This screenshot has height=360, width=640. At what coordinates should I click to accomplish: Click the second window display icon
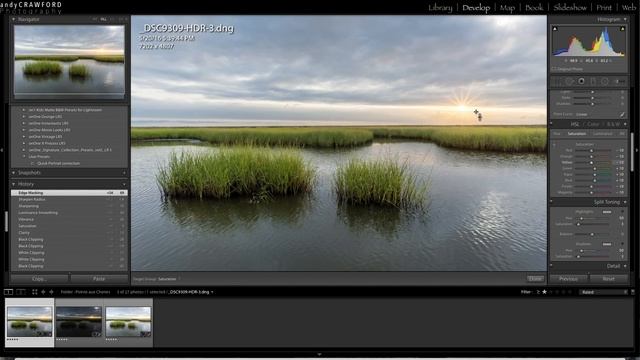pos(21,292)
